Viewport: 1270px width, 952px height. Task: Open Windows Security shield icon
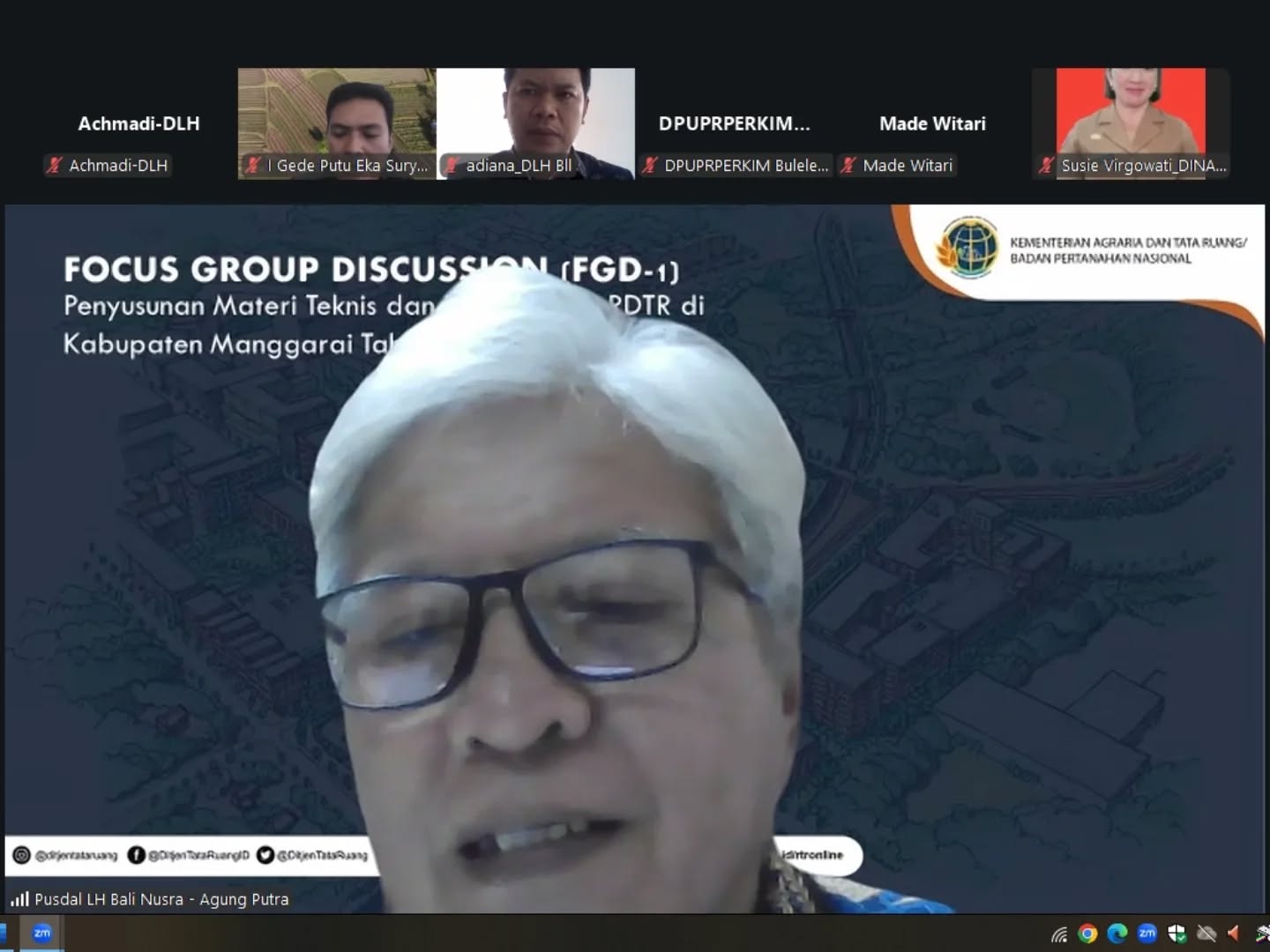1177,933
